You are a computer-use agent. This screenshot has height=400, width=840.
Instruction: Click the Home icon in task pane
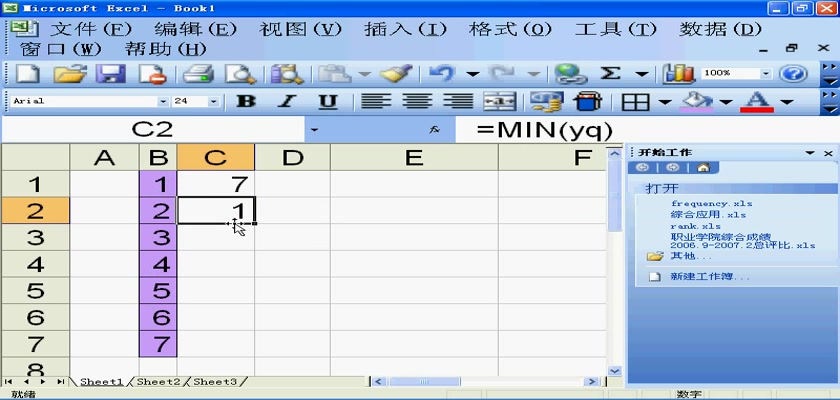(x=704, y=167)
